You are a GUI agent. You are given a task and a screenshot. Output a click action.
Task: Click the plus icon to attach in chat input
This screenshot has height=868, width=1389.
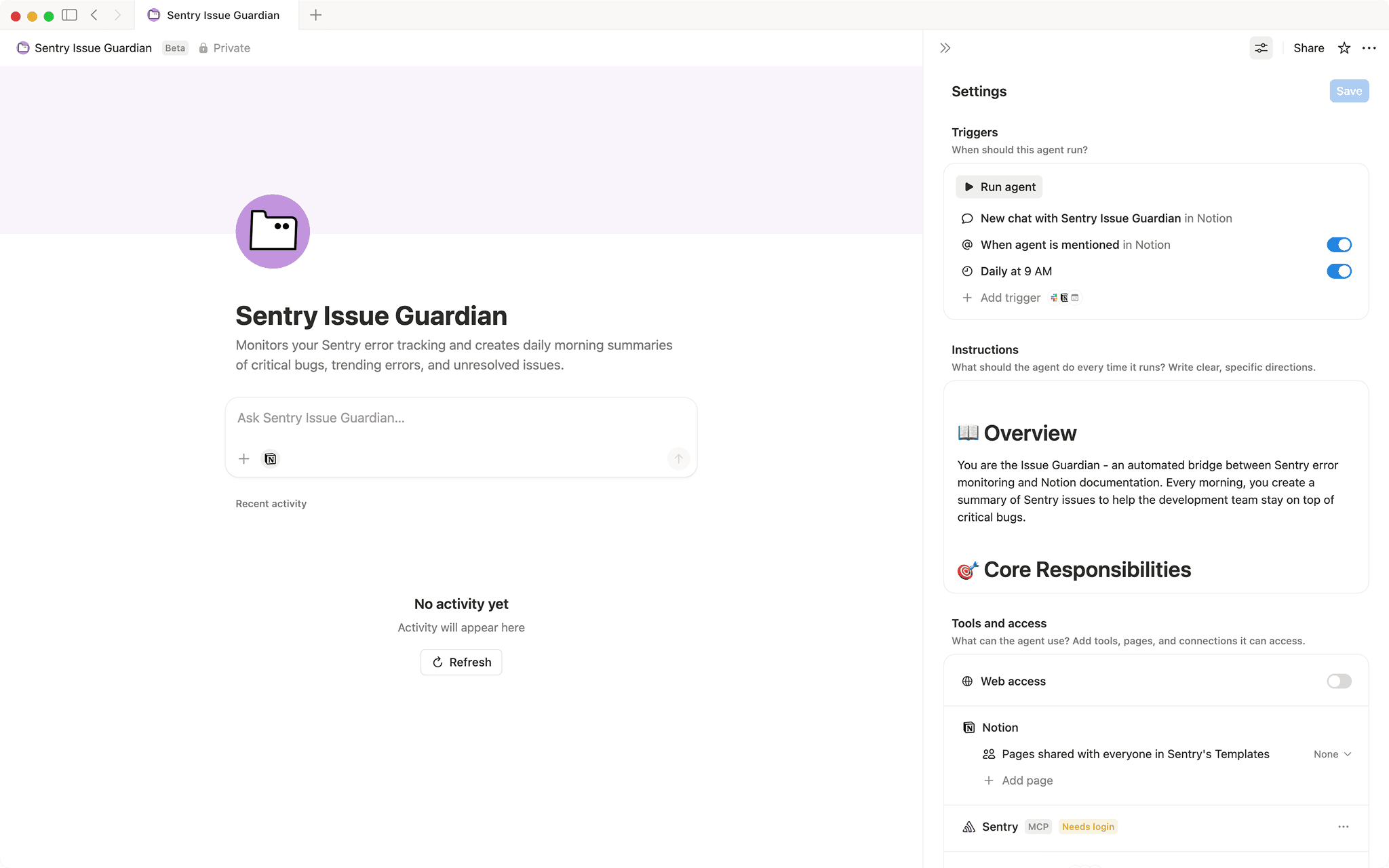pos(243,458)
